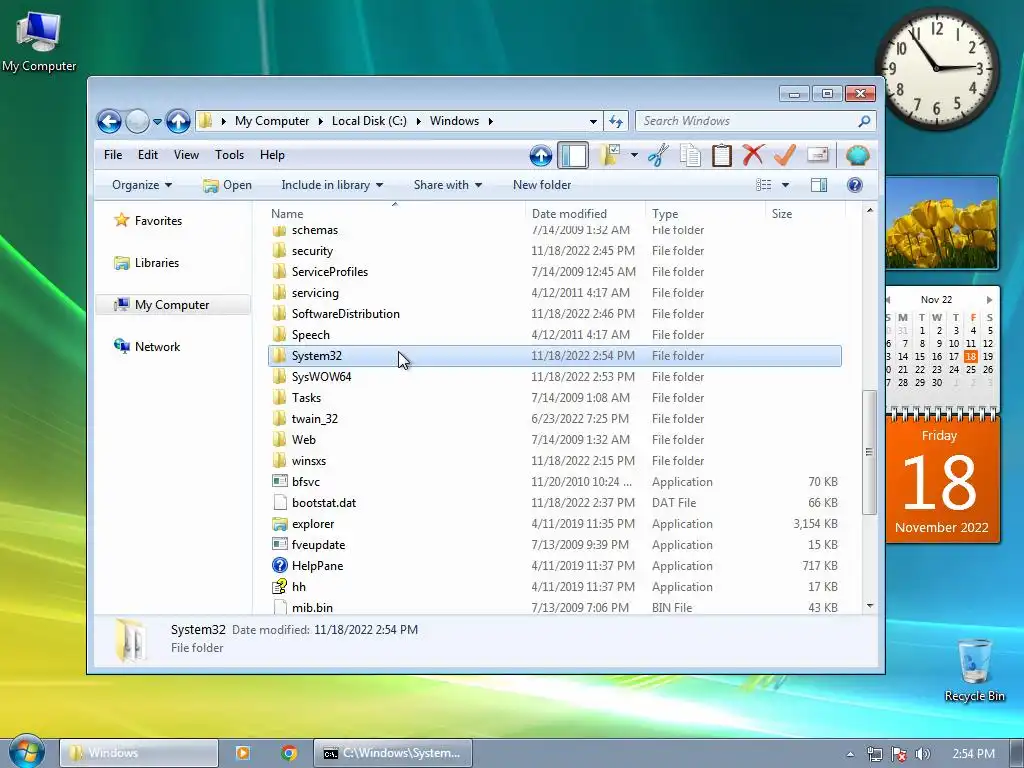Screen dimensions: 1024x768
Task: Toggle the navigation pane toolbar icon
Action: point(573,155)
